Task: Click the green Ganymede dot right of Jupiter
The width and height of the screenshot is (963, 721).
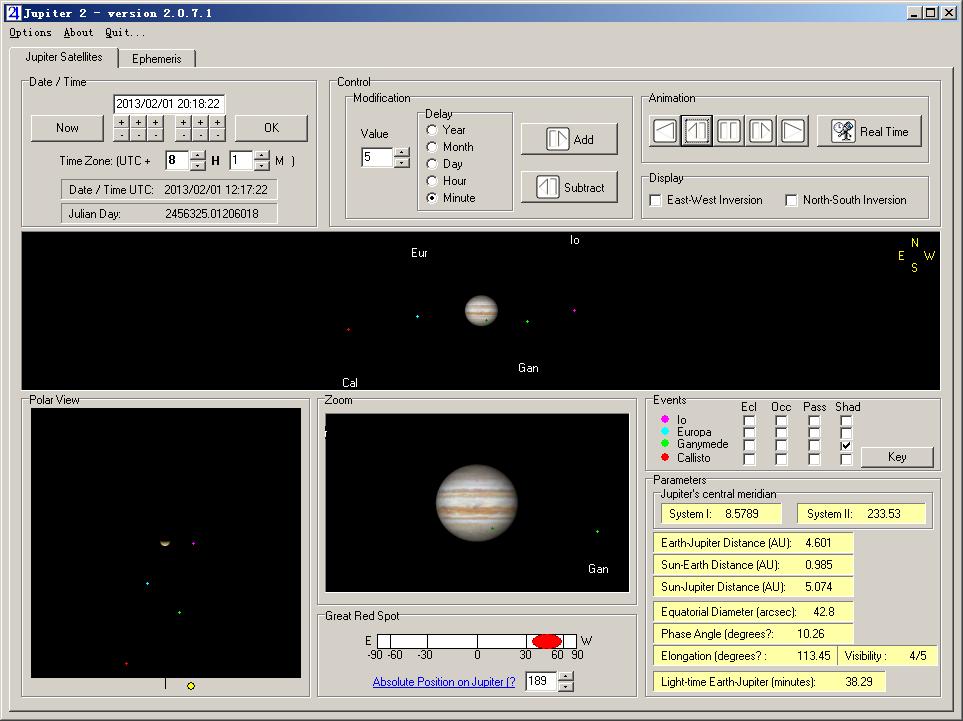Action: (x=528, y=321)
